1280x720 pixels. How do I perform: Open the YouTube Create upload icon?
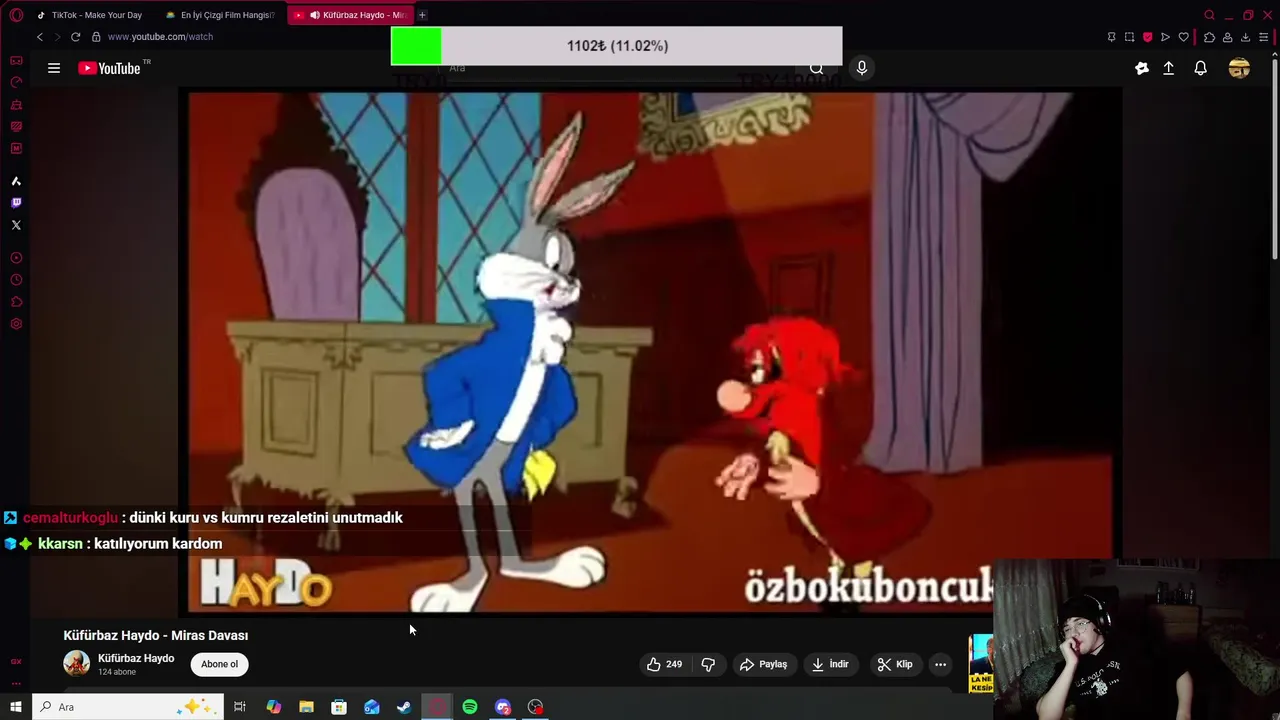point(1168,68)
